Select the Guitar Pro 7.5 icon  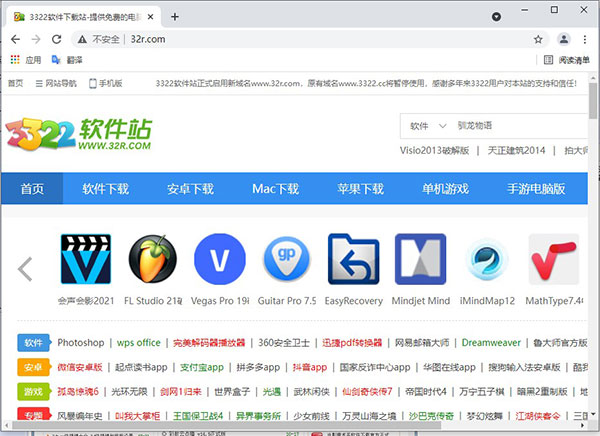(x=287, y=259)
